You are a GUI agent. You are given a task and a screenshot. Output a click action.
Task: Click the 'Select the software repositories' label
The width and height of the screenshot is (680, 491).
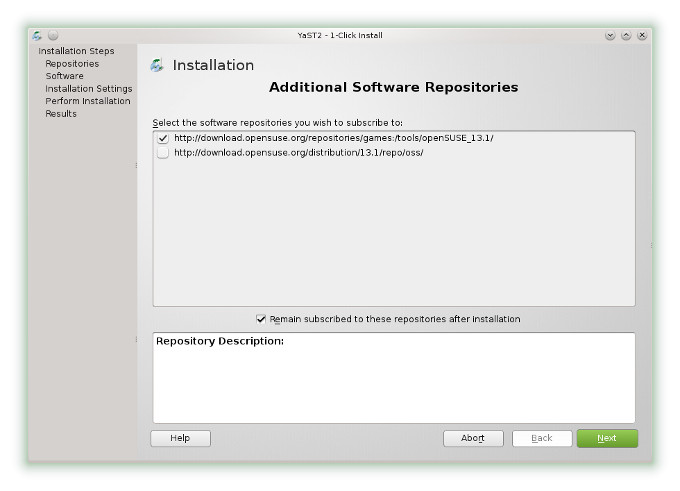click(x=278, y=123)
